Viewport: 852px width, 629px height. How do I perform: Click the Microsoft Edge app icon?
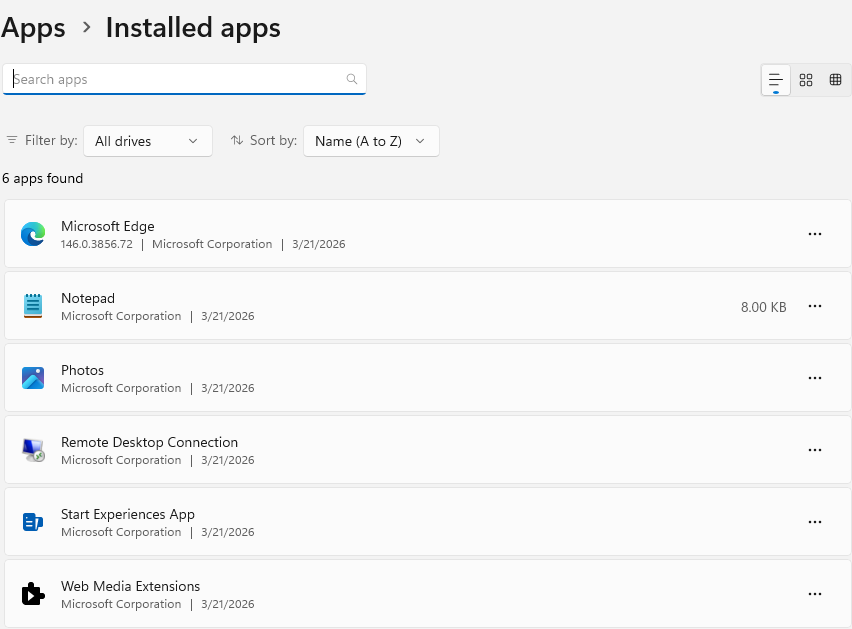(x=33, y=234)
